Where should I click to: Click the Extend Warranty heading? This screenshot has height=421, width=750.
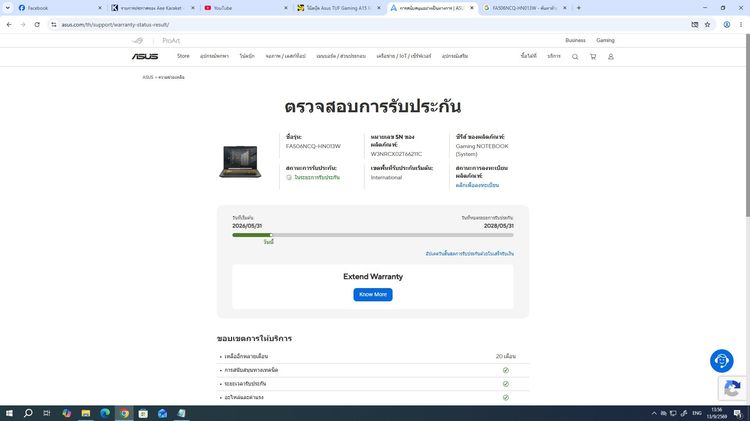[373, 277]
